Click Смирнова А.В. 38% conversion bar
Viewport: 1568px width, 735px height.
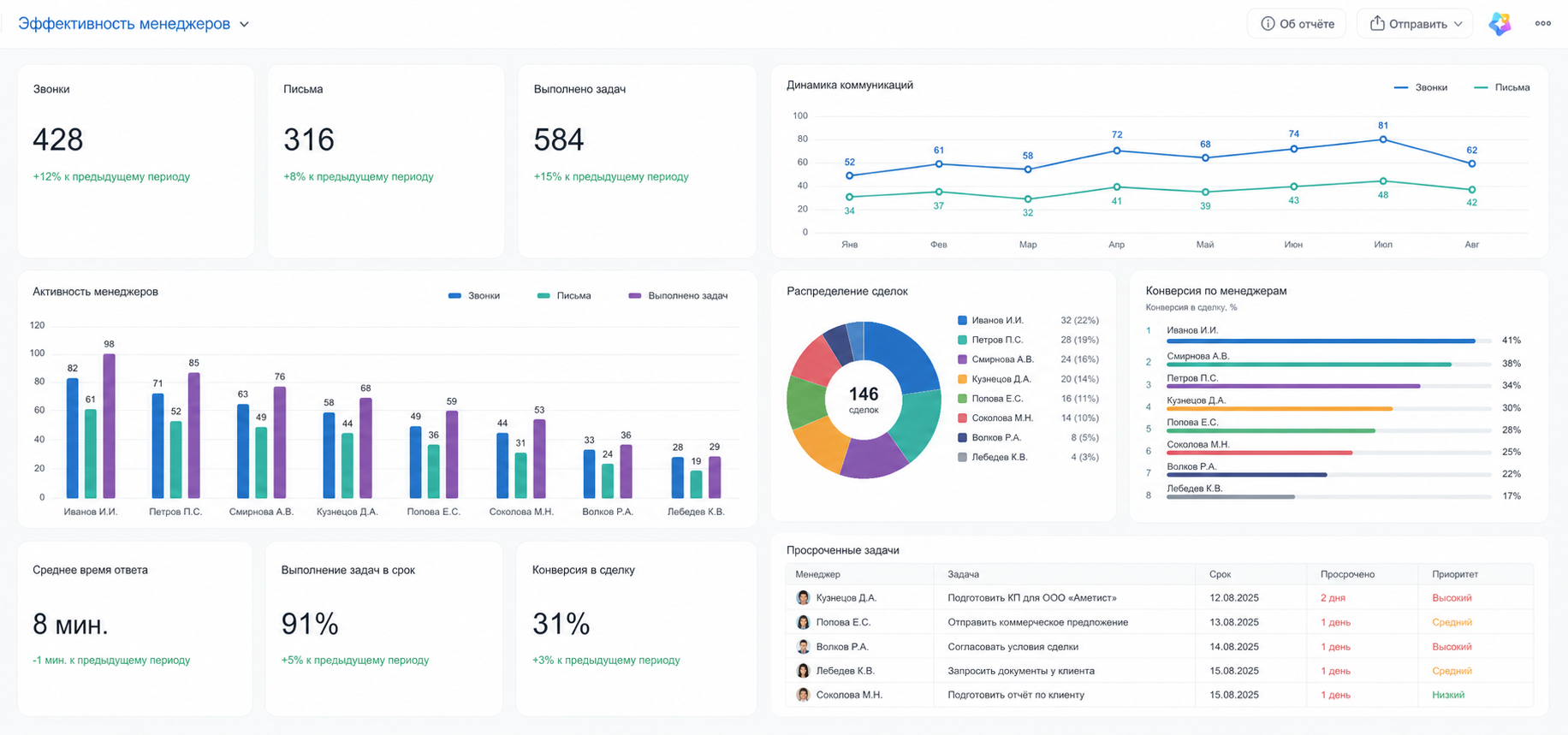[1309, 365]
